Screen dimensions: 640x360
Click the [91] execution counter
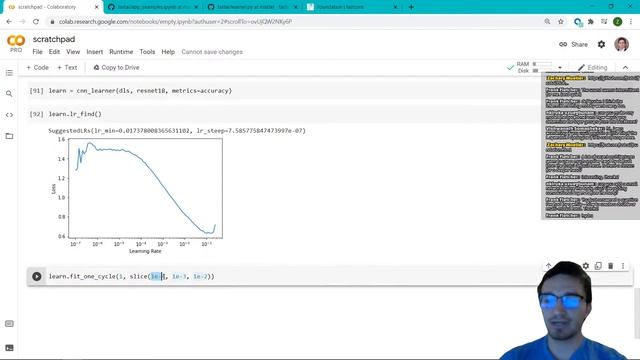point(36,91)
